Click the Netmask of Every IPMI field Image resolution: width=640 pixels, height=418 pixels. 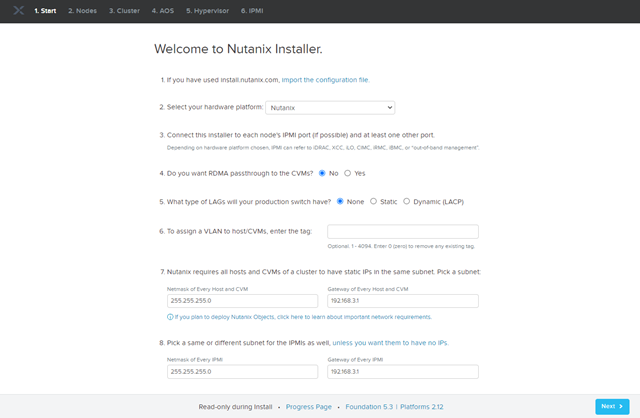pos(243,371)
